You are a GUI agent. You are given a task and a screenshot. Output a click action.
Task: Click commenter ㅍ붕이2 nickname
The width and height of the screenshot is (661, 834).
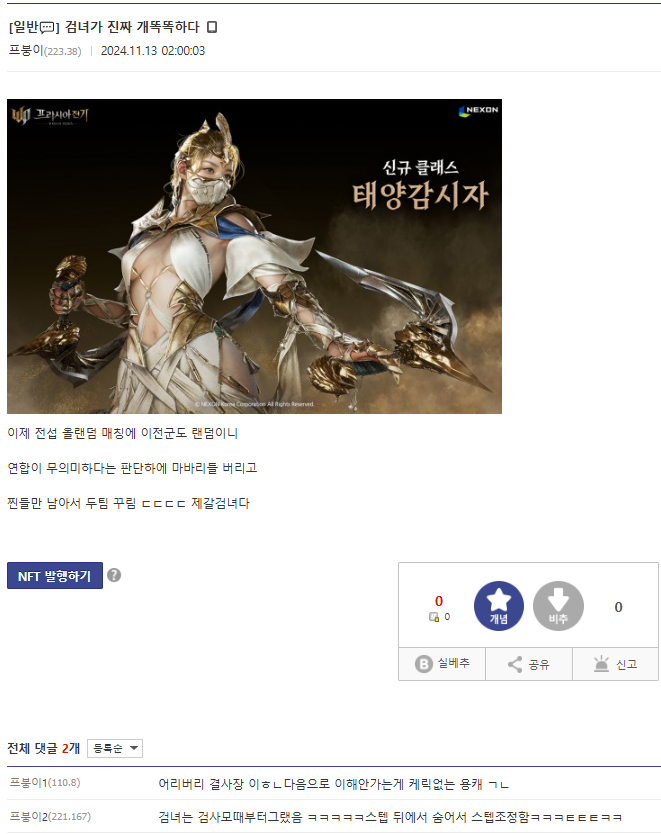tap(29, 816)
